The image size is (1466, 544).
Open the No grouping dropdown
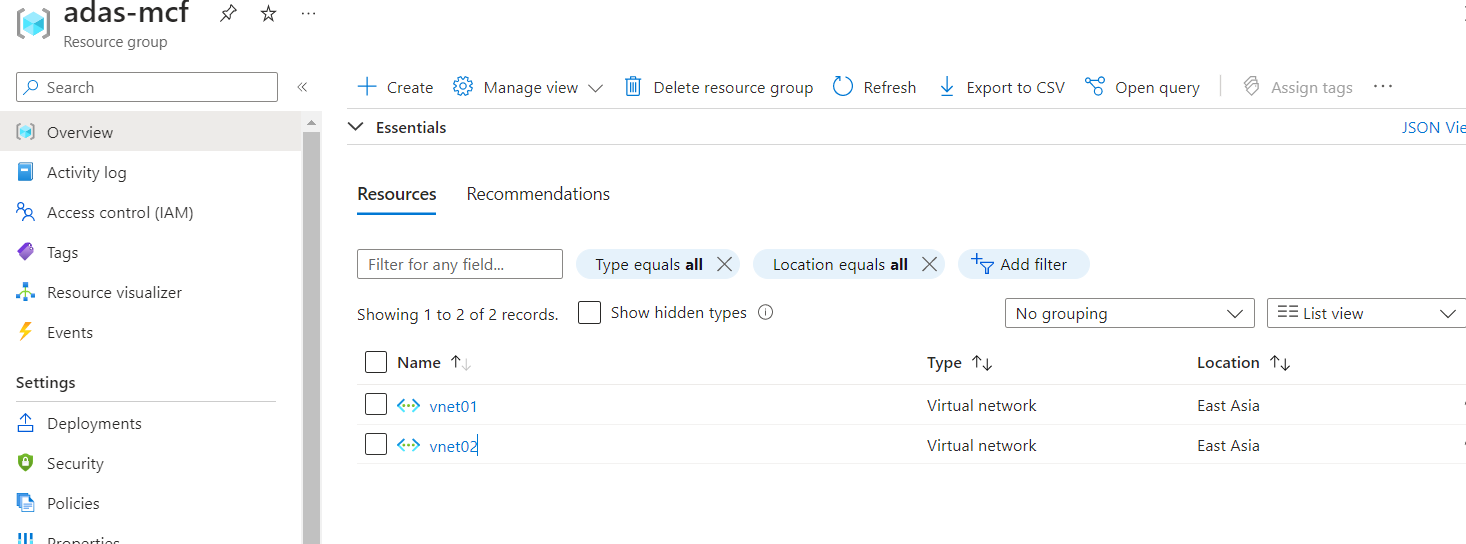point(1129,313)
